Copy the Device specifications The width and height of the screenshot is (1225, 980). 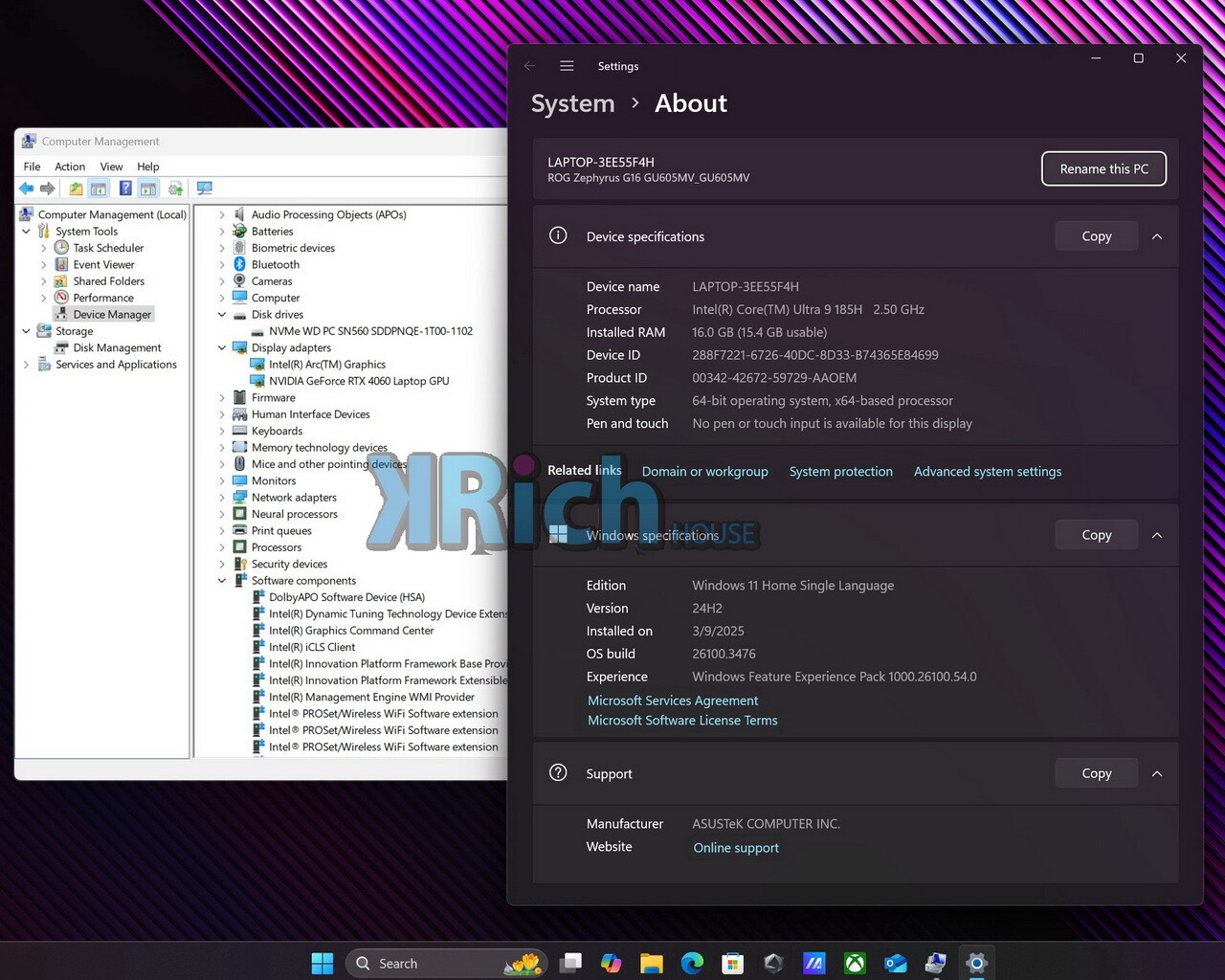point(1096,236)
